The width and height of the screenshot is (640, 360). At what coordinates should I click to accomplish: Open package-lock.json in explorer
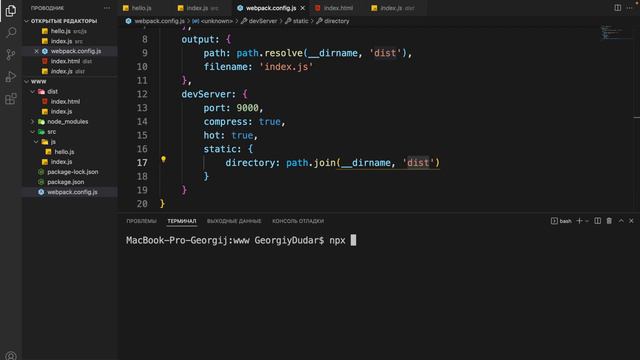point(70,172)
